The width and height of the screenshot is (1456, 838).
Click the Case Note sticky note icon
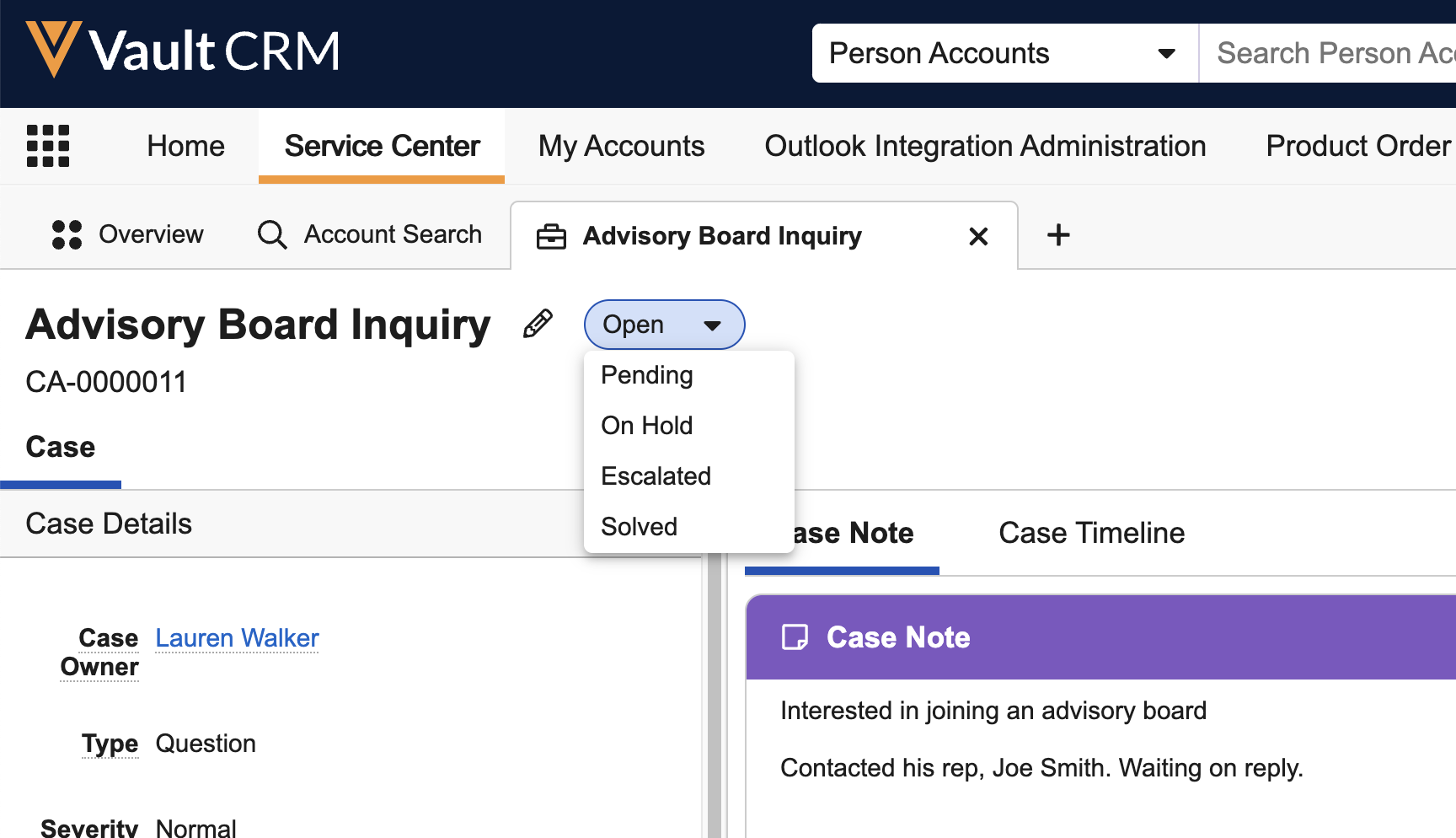point(795,637)
